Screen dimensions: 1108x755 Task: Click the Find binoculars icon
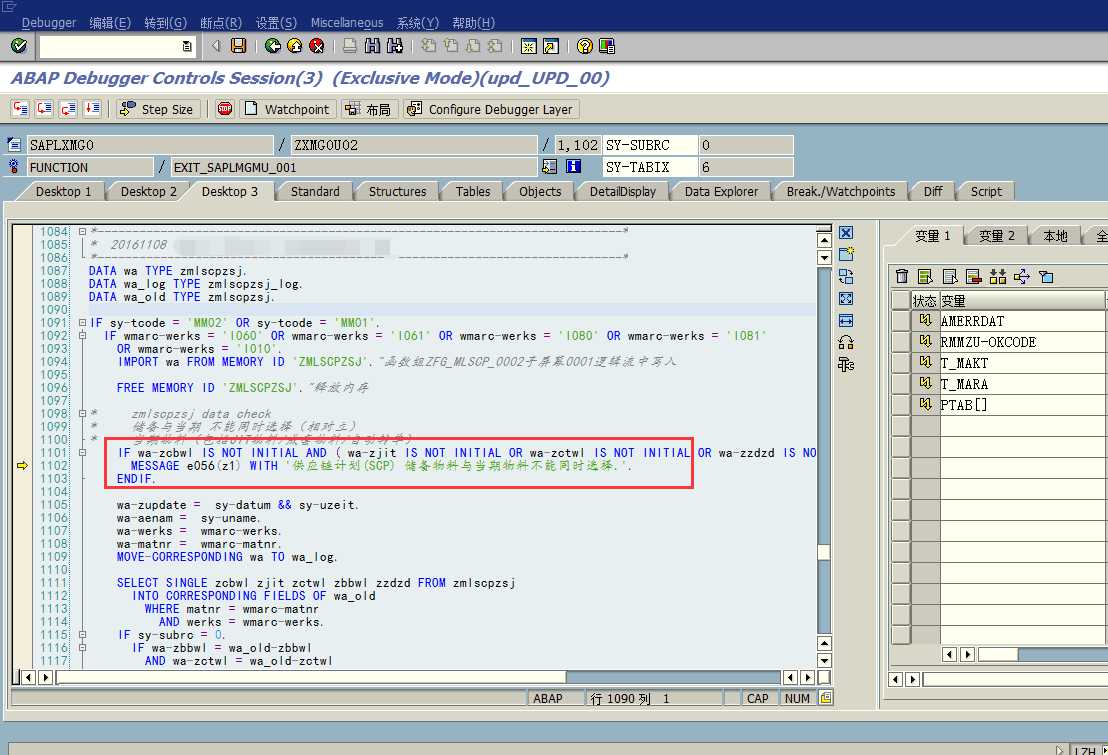[372, 46]
